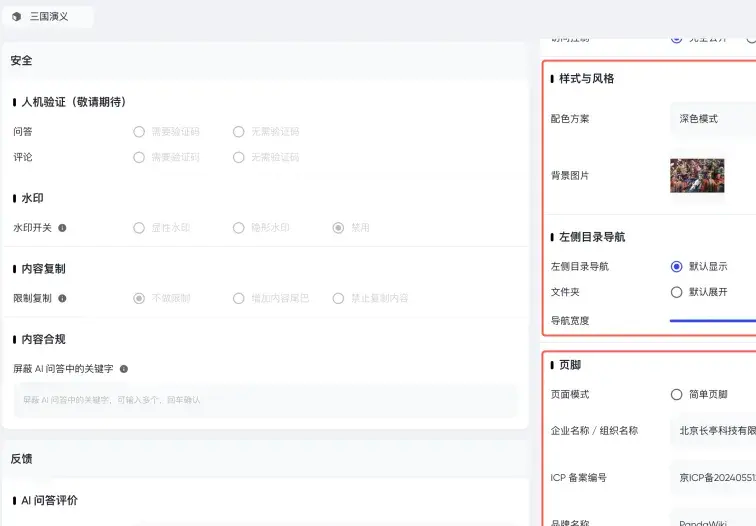Click the ICP 备案编号 input field
This screenshot has width=756, height=526.
click(x=713, y=478)
